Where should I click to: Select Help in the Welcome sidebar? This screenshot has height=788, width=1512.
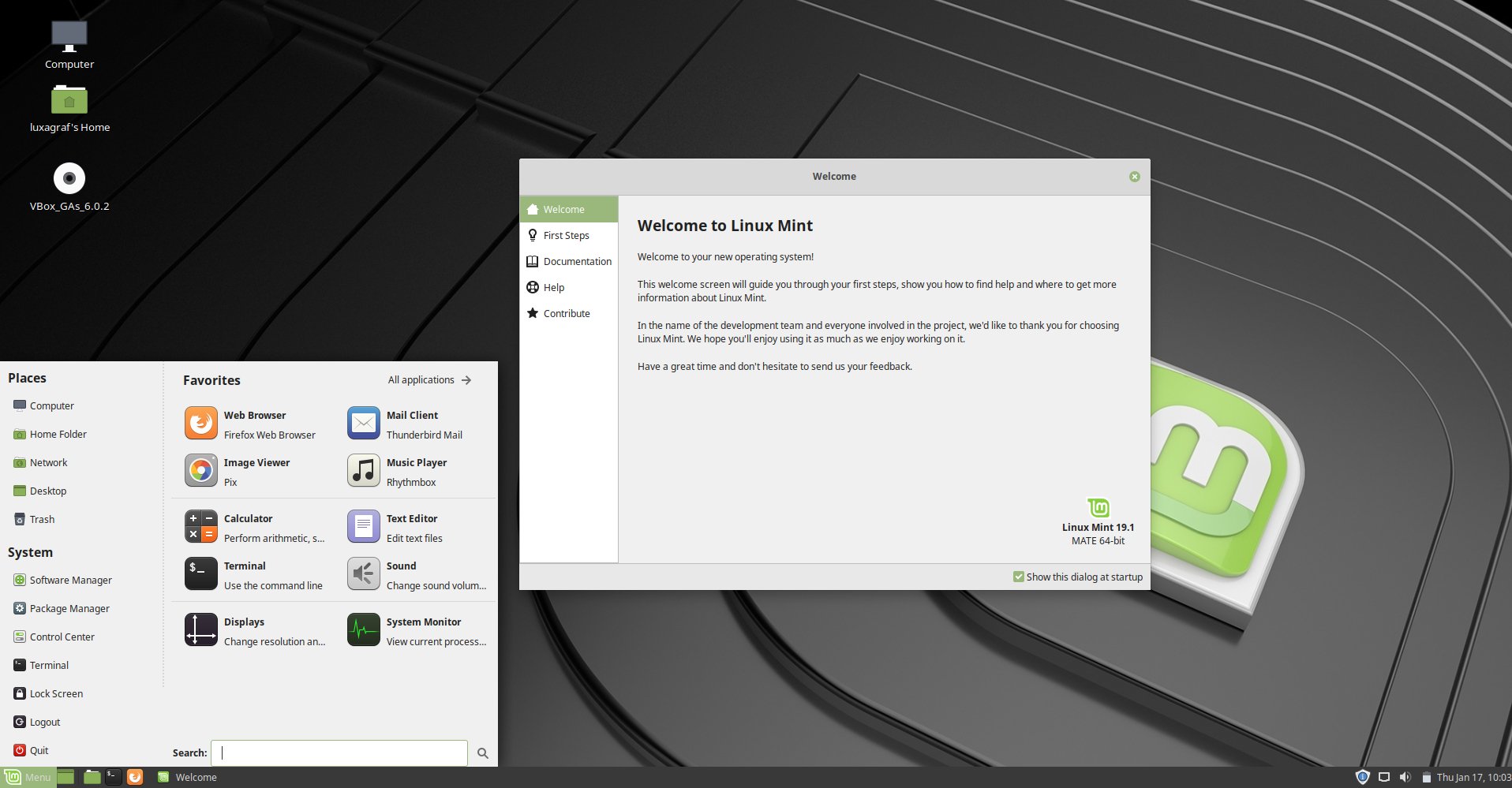554,287
